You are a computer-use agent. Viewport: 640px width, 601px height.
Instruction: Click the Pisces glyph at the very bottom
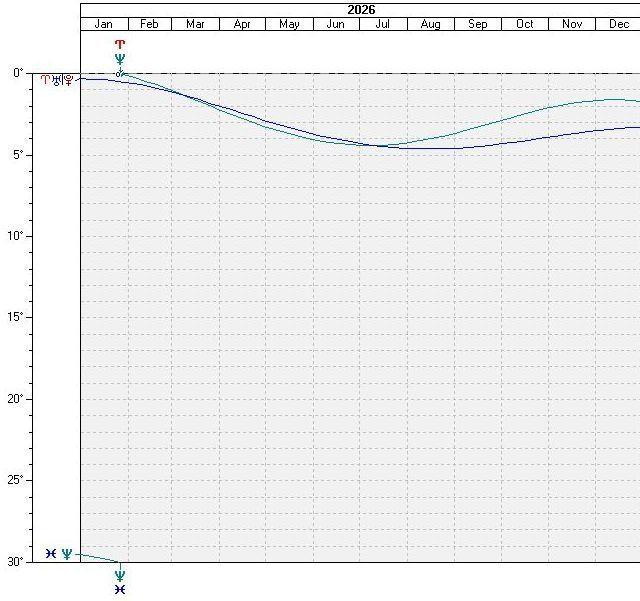[120, 590]
